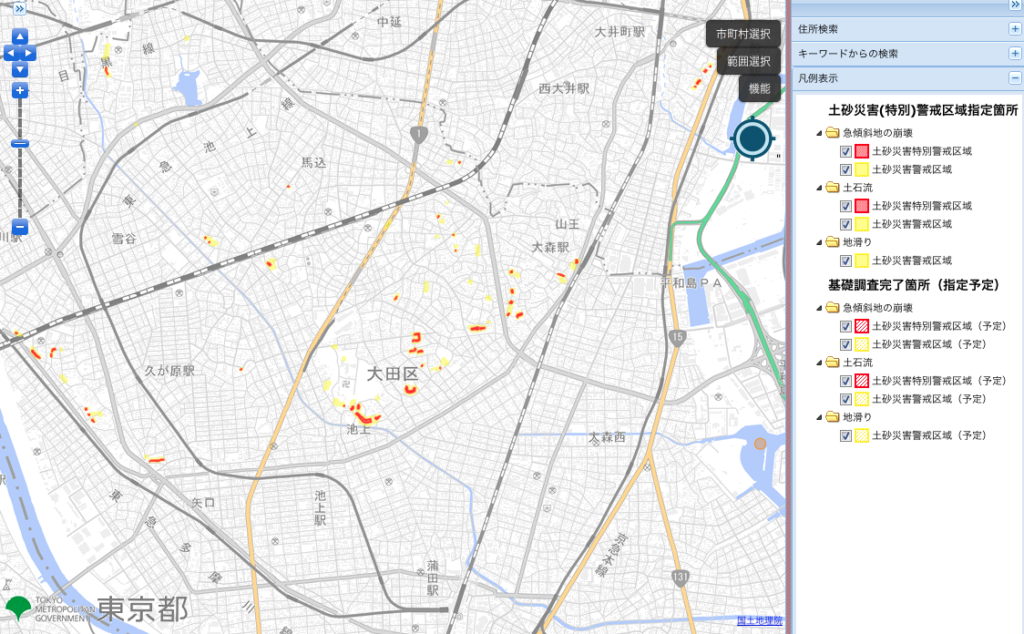Viewport: 1024px width, 634px height.
Task: Click the 地滑り folder icon under 基礎調査完了箇所
Action: 832,417
